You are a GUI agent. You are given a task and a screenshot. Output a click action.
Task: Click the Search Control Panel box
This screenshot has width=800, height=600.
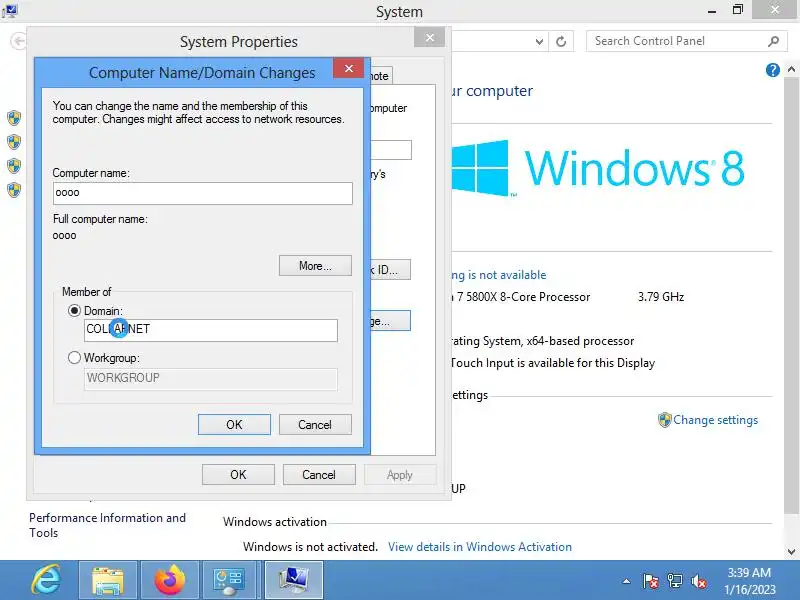click(x=685, y=41)
